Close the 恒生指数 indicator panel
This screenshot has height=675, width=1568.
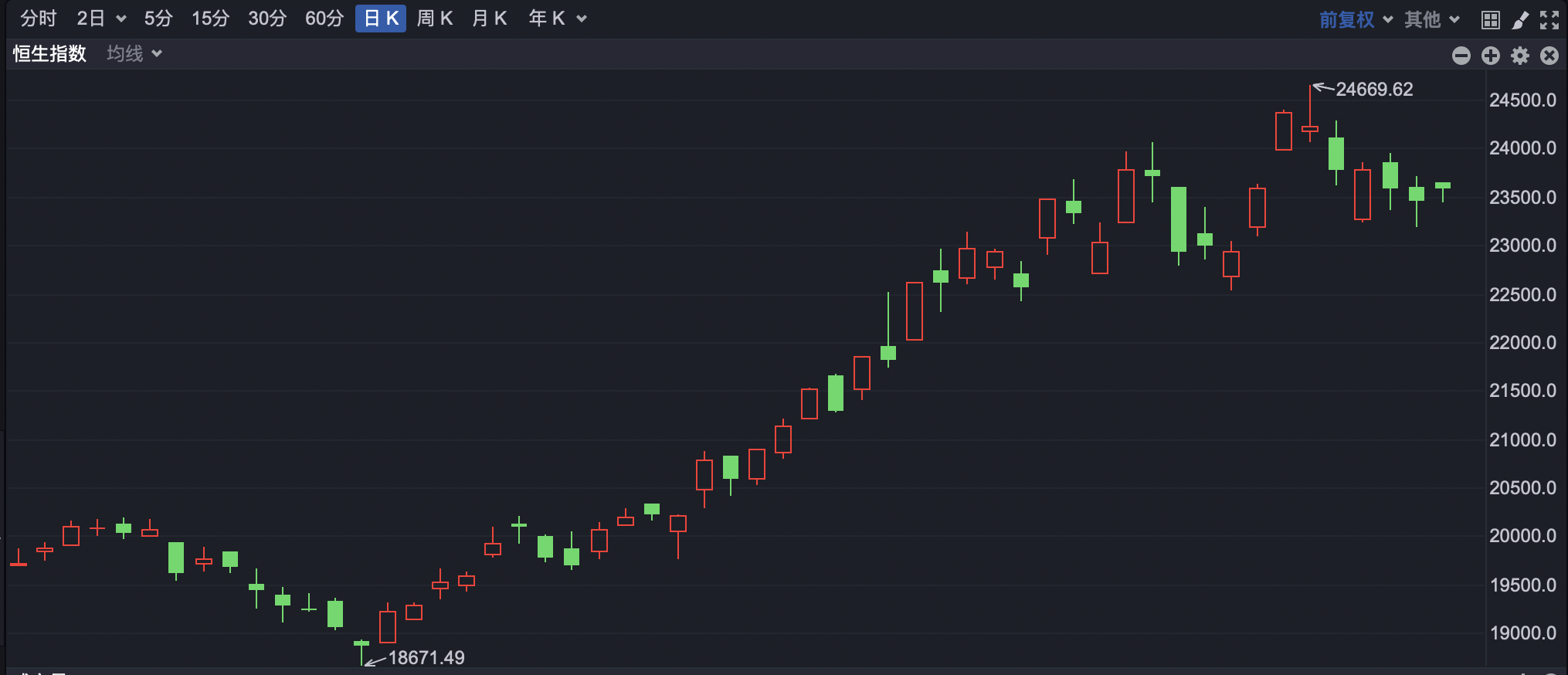point(1549,56)
